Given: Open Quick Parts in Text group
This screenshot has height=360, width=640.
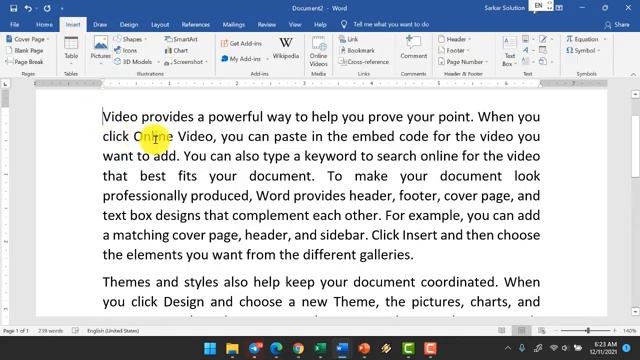Looking at the screenshot, I should 527,39.
